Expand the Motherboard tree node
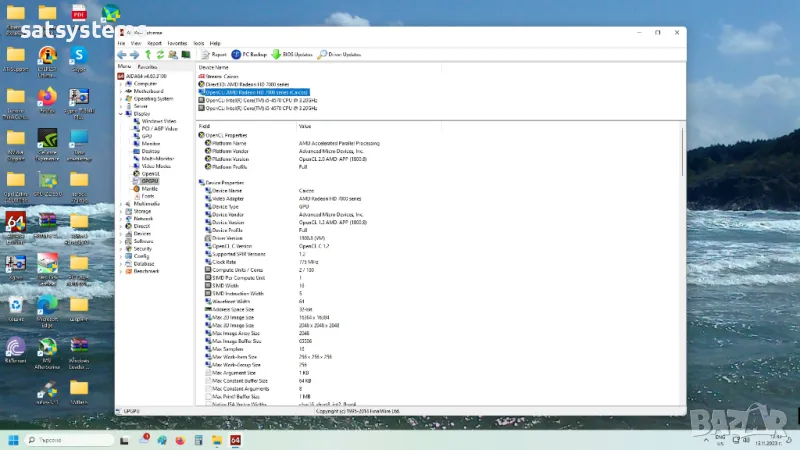 click(x=120, y=91)
